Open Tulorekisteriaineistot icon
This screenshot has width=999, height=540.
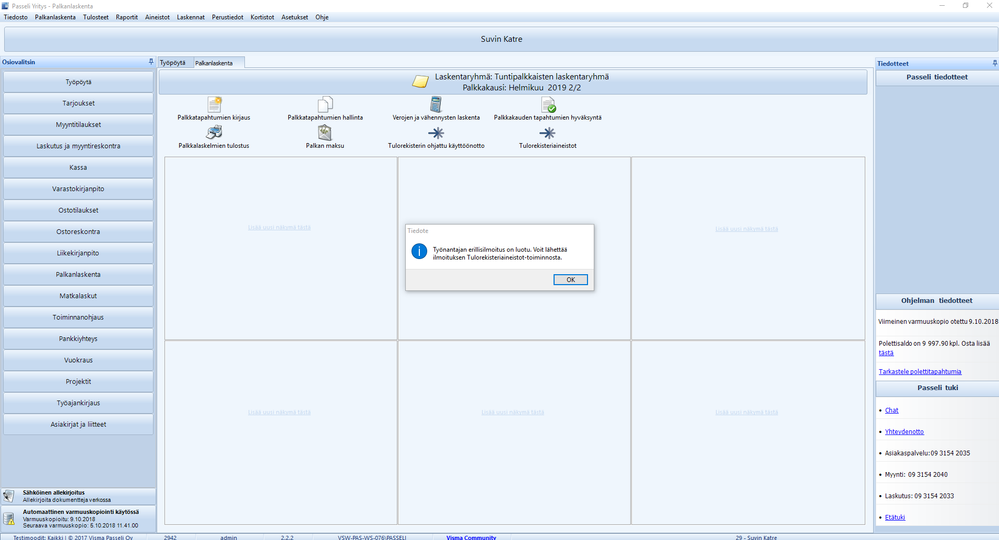pyautogui.click(x=547, y=132)
